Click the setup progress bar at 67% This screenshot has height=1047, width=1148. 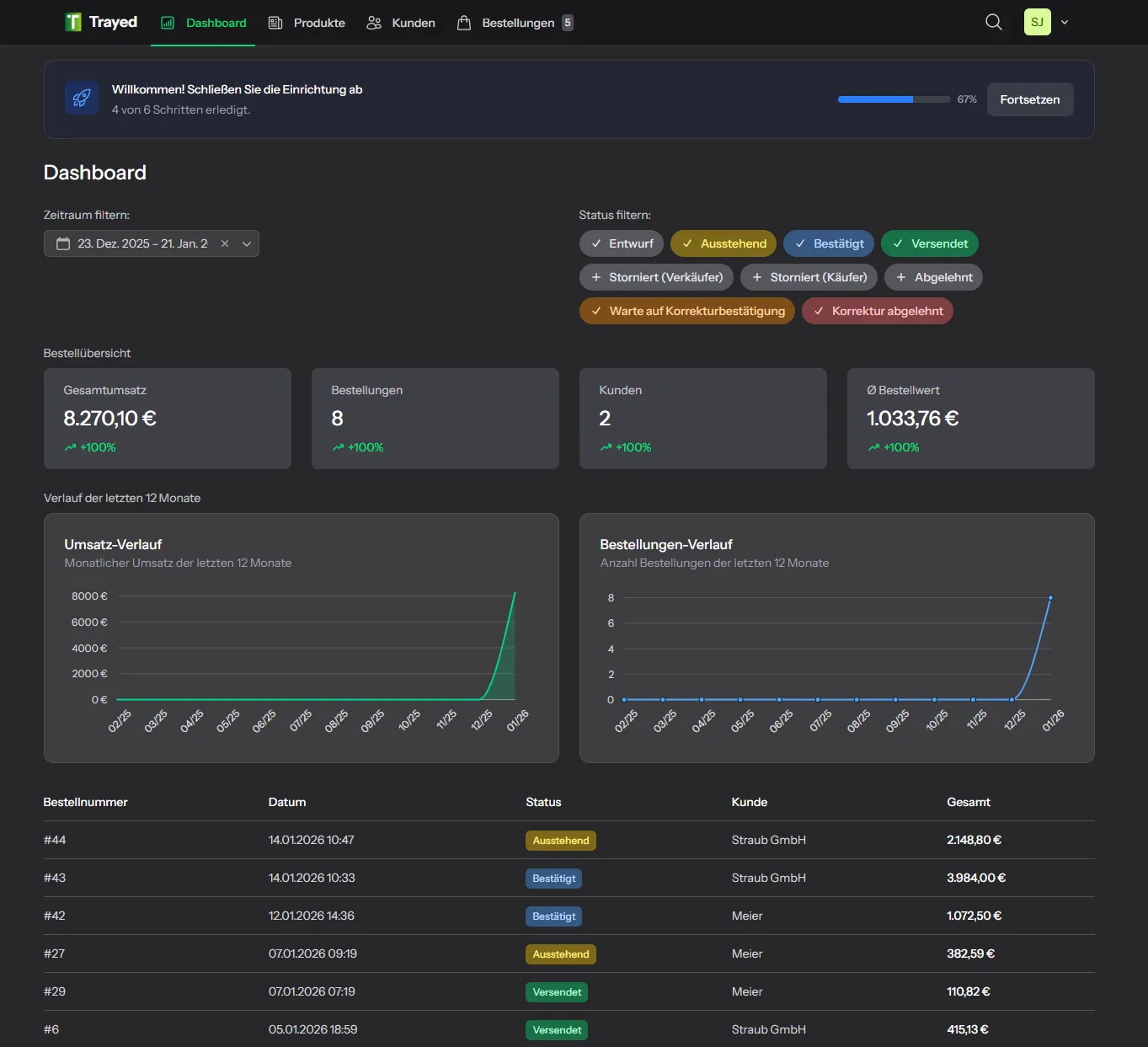[x=894, y=99]
